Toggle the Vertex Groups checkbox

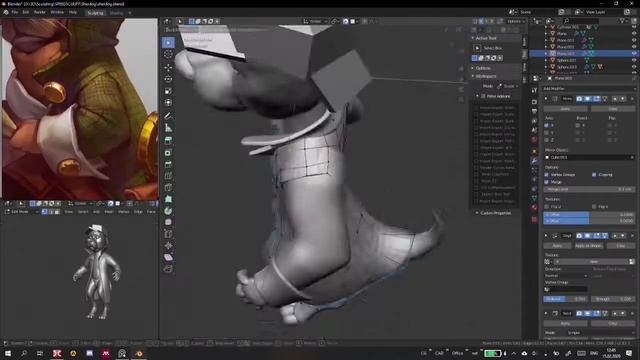[x=547, y=175]
